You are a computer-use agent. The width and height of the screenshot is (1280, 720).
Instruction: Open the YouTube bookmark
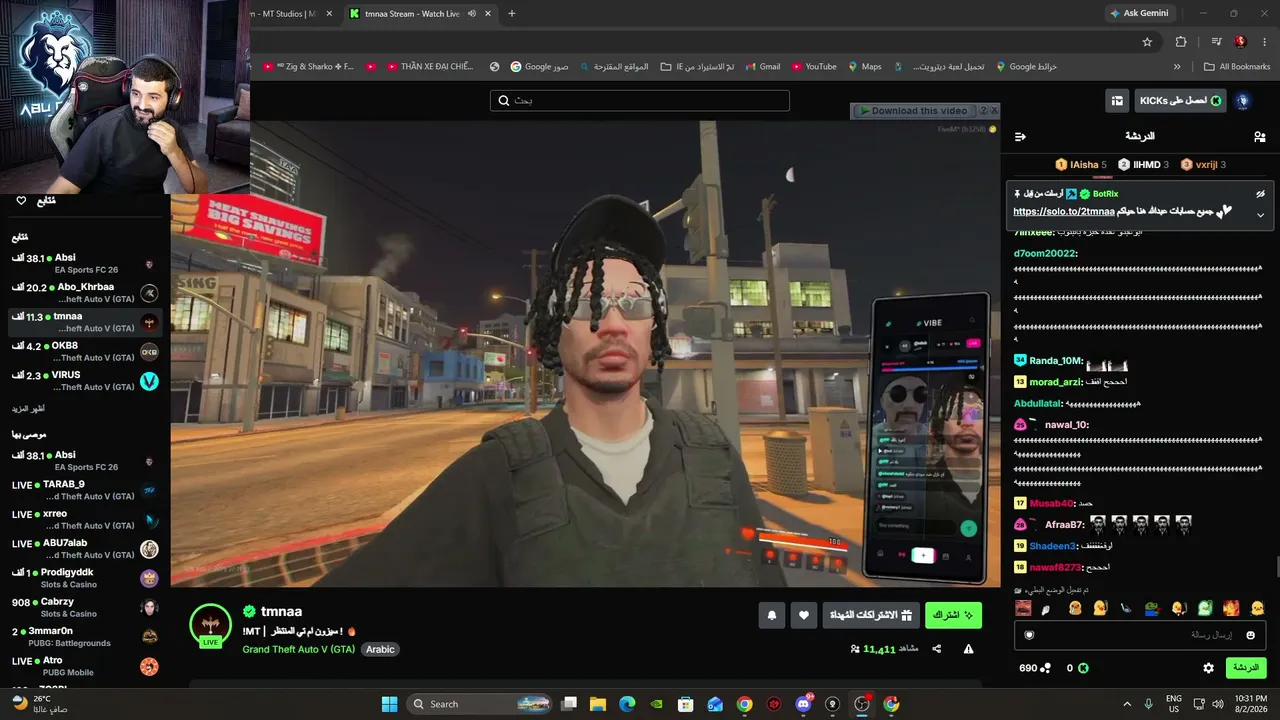pos(814,67)
